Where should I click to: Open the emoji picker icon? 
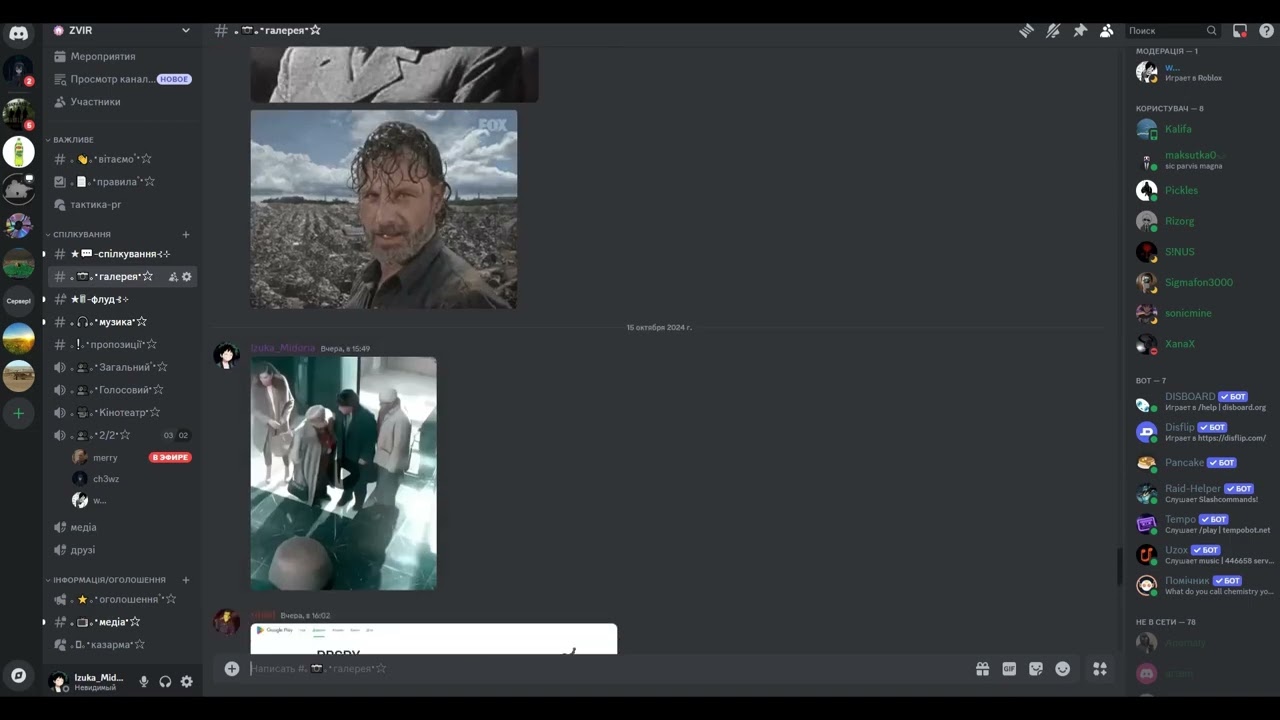[1063, 669]
